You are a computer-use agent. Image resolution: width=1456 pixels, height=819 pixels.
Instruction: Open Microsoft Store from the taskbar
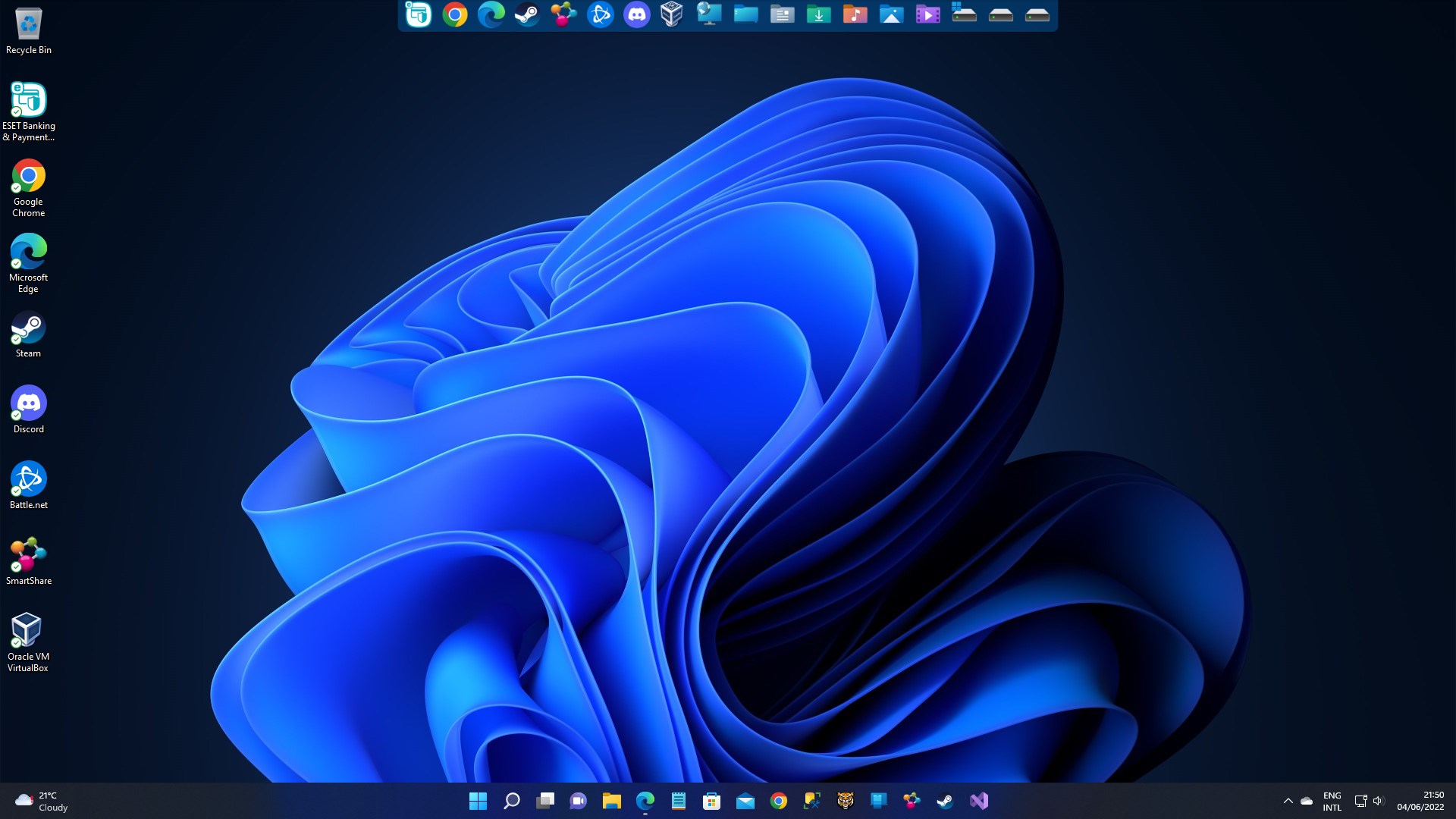[711, 801]
